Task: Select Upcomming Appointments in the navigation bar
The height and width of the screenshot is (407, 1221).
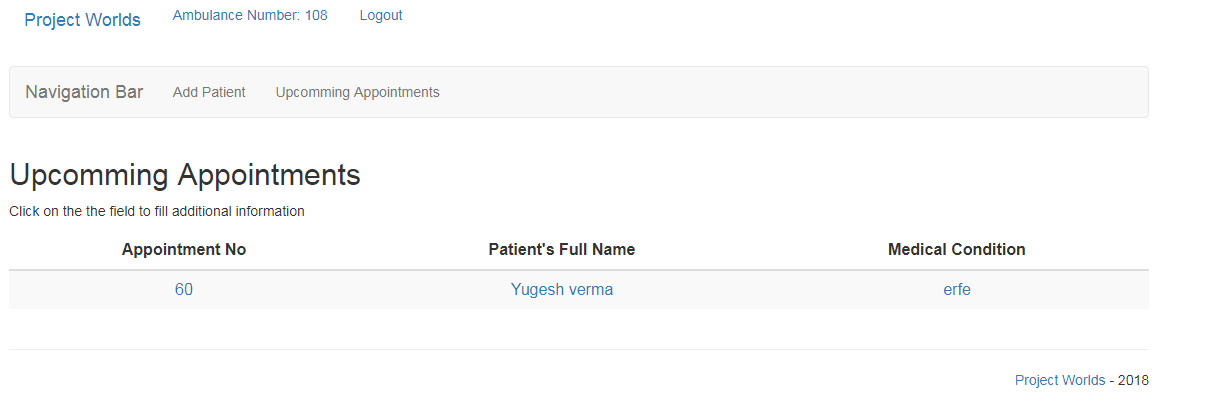Action: tap(357, 92)
